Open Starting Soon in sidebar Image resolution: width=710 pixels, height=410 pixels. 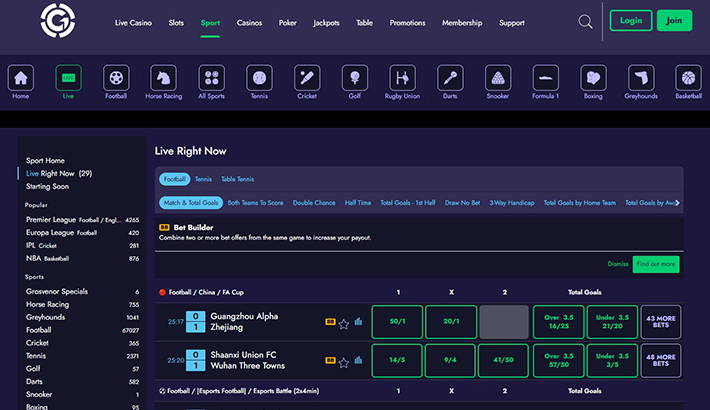click(47, 186)
